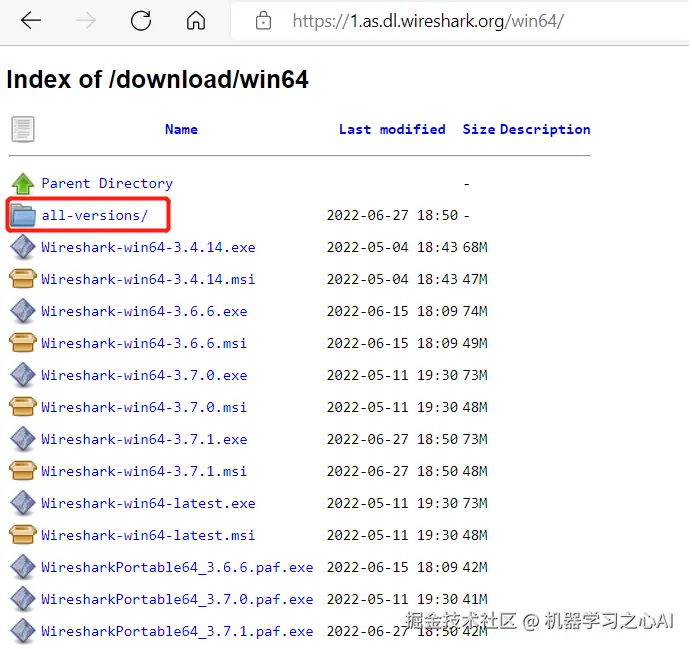Sort listing by Last modified column
Screen dimensions: 692x649
[392, 129]
